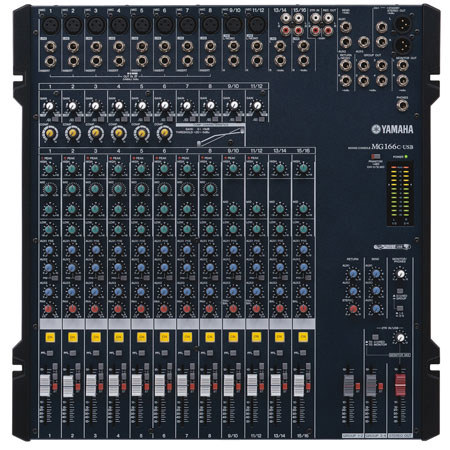Toggle the 2TR IN to stereo/monitor switch

click(376, 337)
